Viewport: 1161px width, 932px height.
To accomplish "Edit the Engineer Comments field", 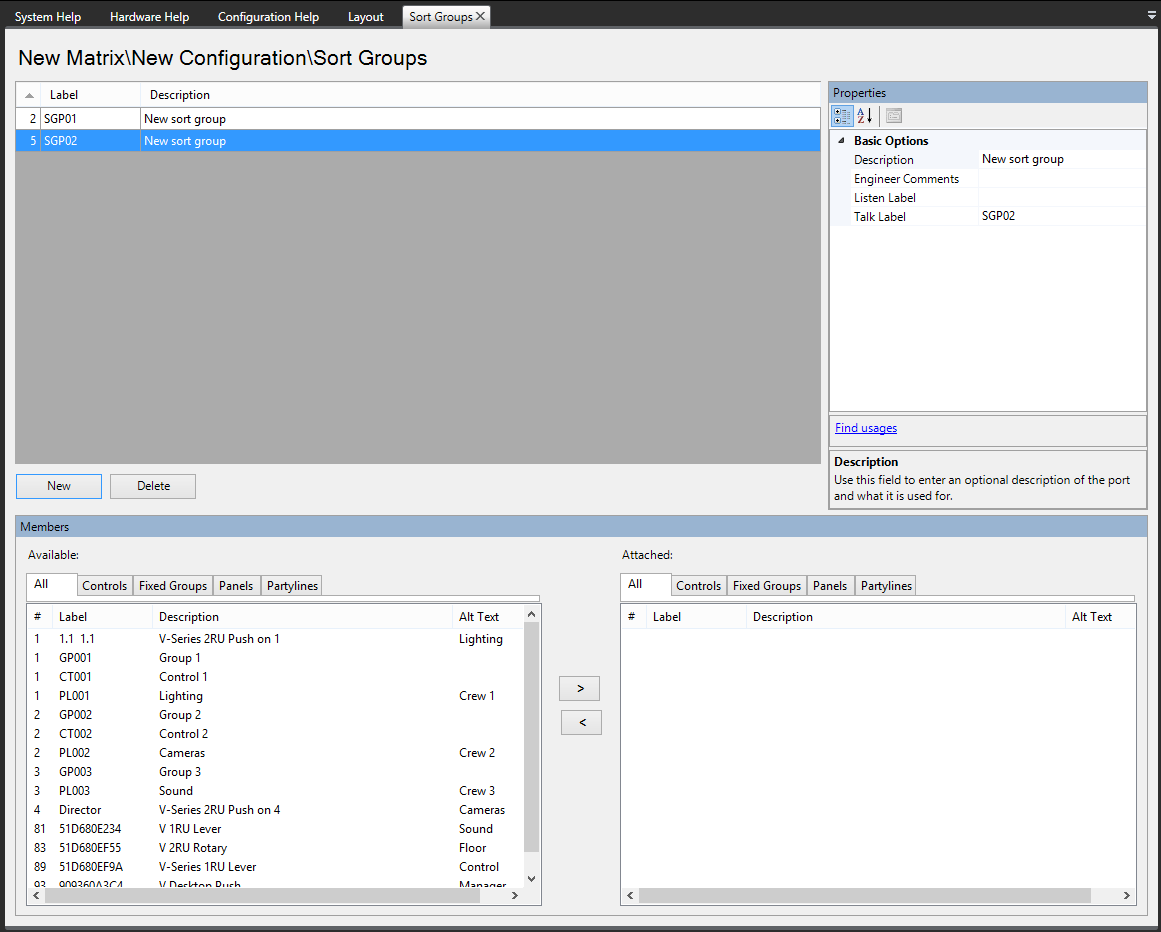I will pyautogui.click(x=1060, y=179).
